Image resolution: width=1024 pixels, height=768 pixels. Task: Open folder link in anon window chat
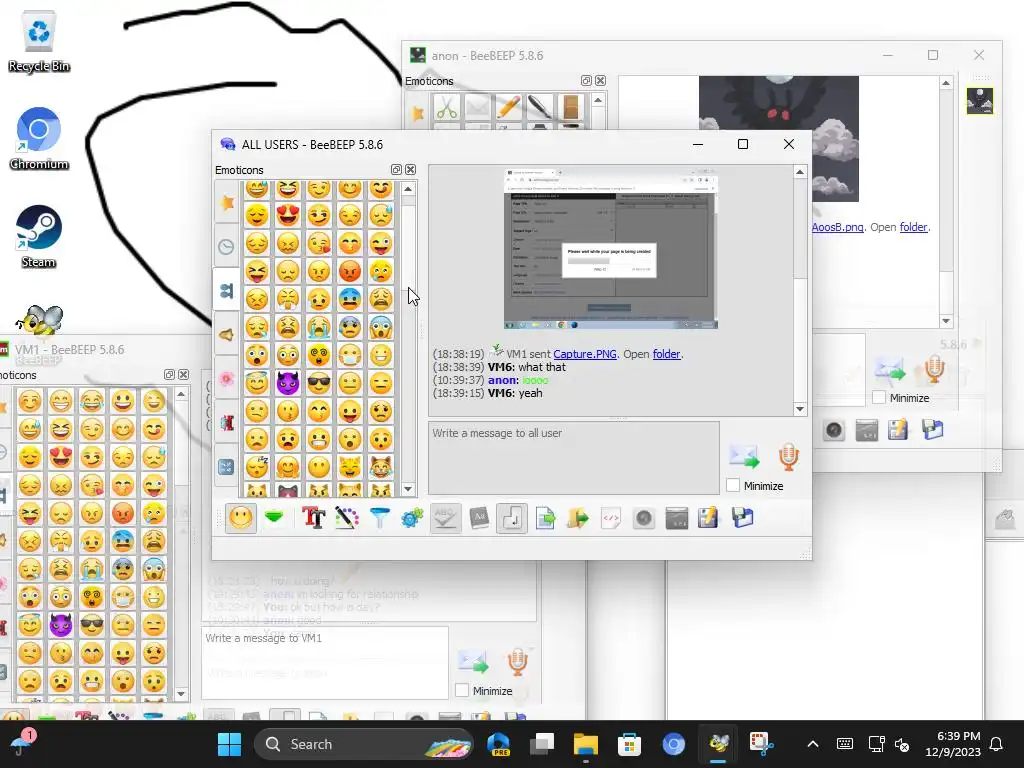914,227
